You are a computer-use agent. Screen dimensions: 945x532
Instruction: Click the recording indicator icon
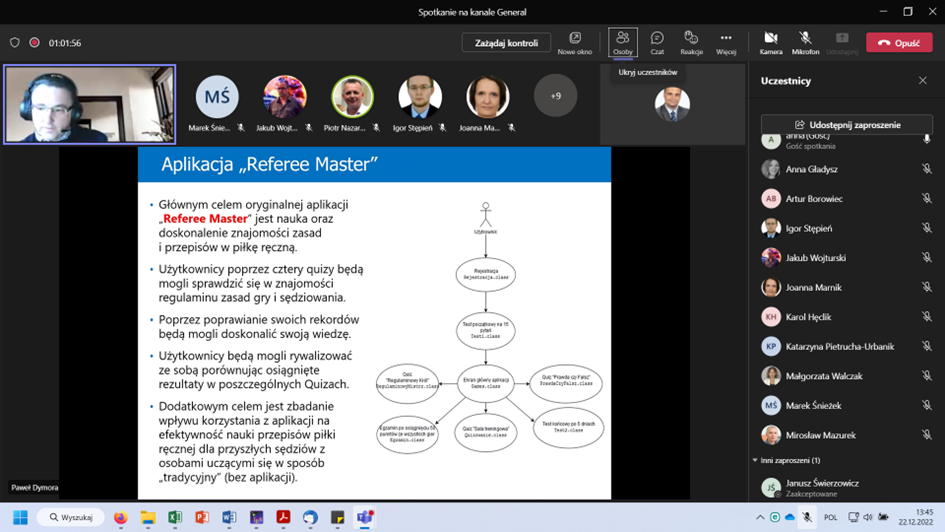(34, 43)
